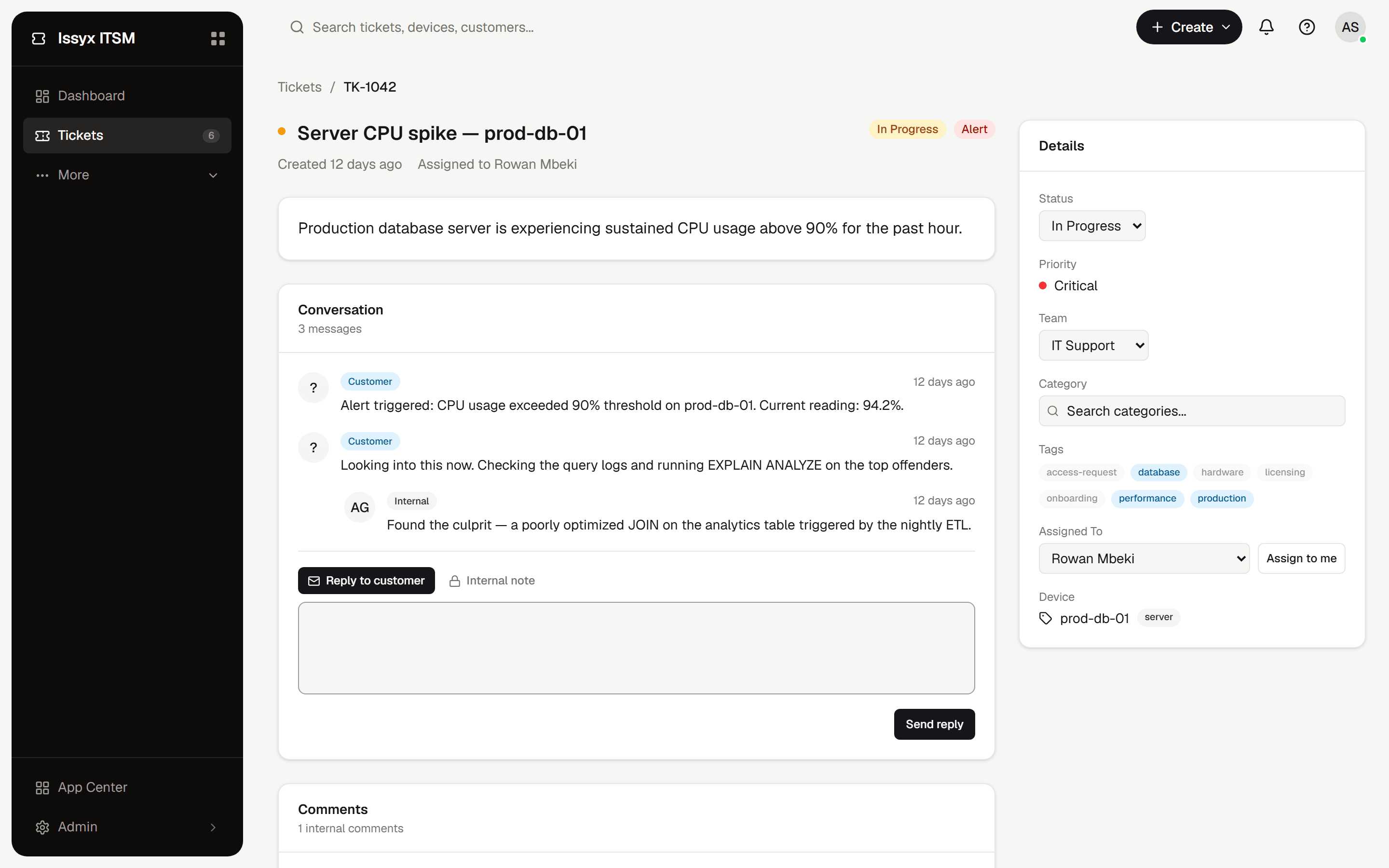Open the help question-mark icon
The width and height of the screenshot is (1389, 868).
(x=1307, y=27)
